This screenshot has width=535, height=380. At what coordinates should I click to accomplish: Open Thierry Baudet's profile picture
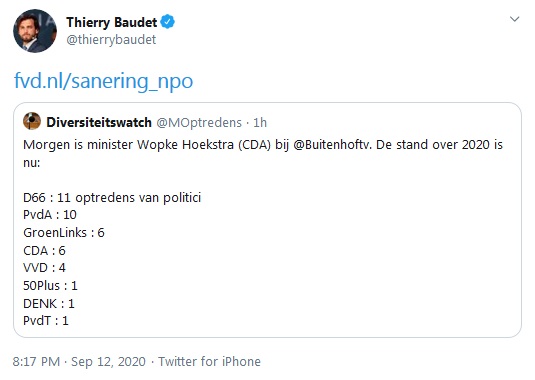pyautogui.click(x=35, y=31)
